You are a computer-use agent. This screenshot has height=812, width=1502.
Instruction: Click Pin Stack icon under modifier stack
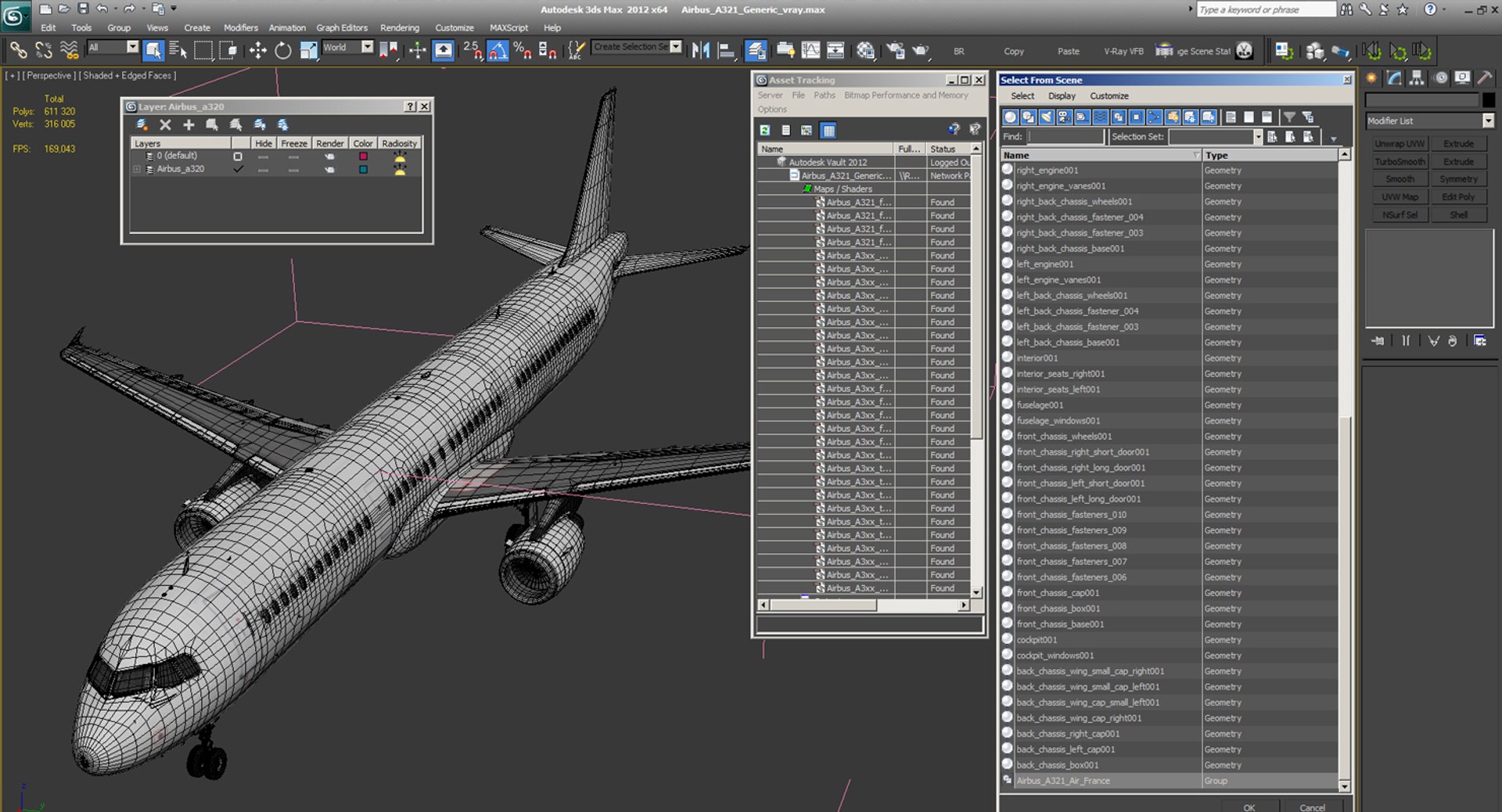[1378, 340]
